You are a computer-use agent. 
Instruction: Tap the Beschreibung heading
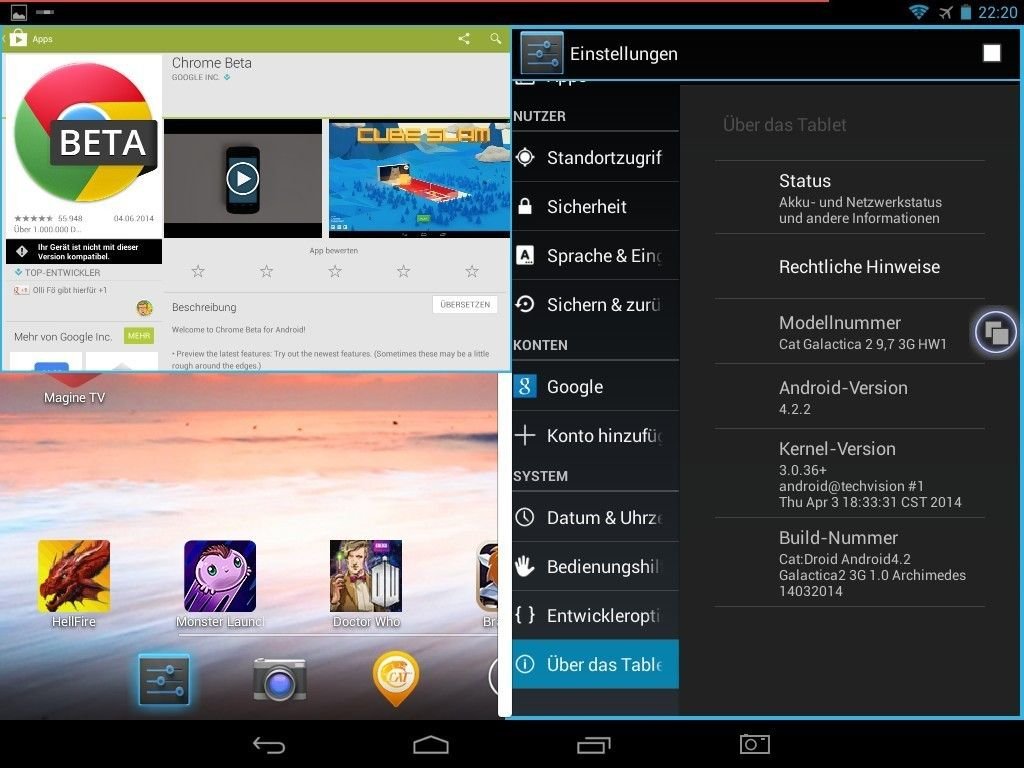[x=204, y=307]
